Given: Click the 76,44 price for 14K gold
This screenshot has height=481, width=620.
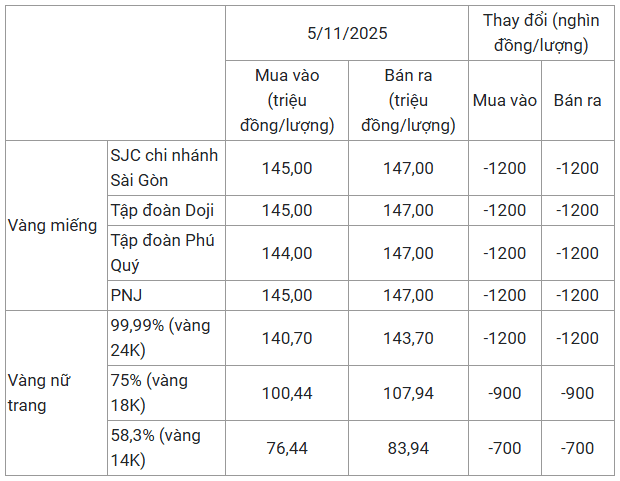Looking at the screenshot, I should 286,448.
